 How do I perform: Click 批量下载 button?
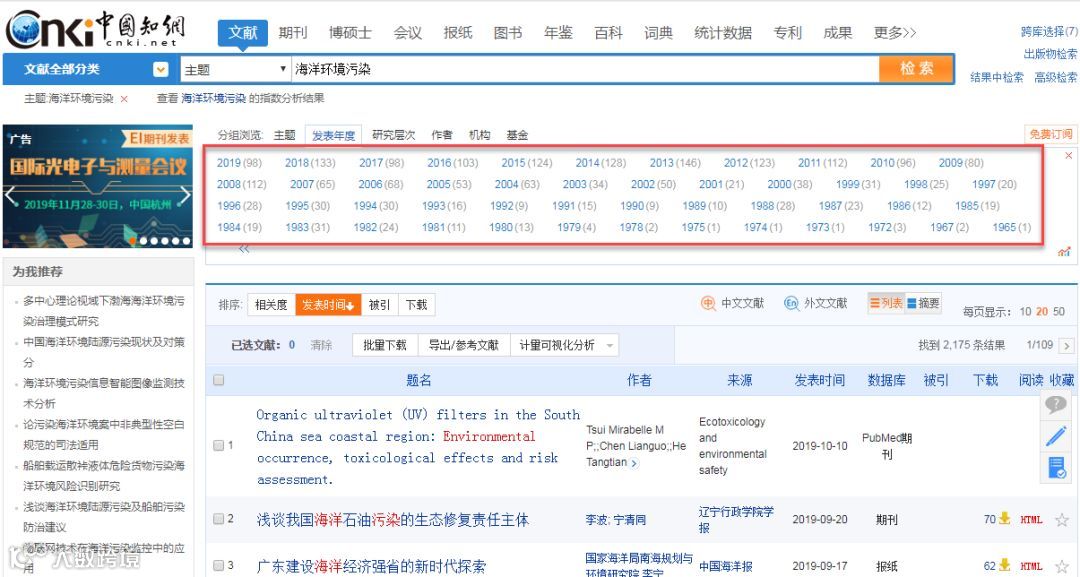pyautogui.click(x=384, y=345)
